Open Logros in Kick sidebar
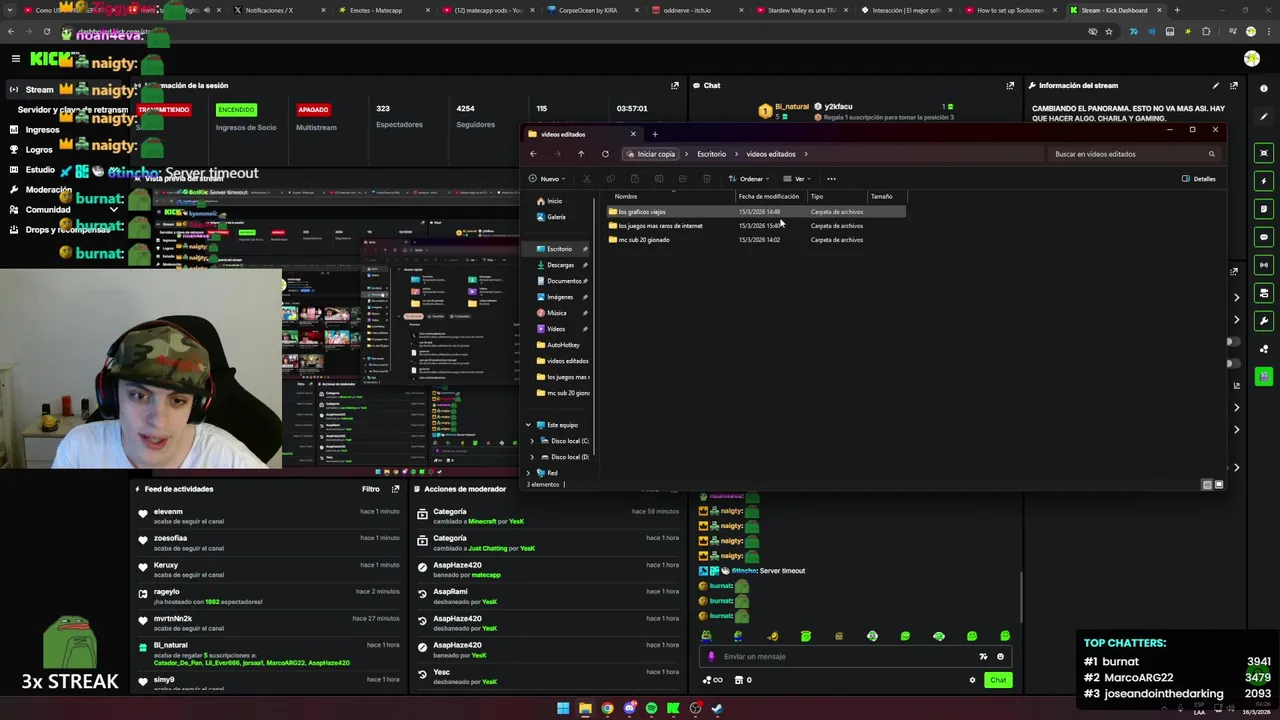 [x=39, y=150]
